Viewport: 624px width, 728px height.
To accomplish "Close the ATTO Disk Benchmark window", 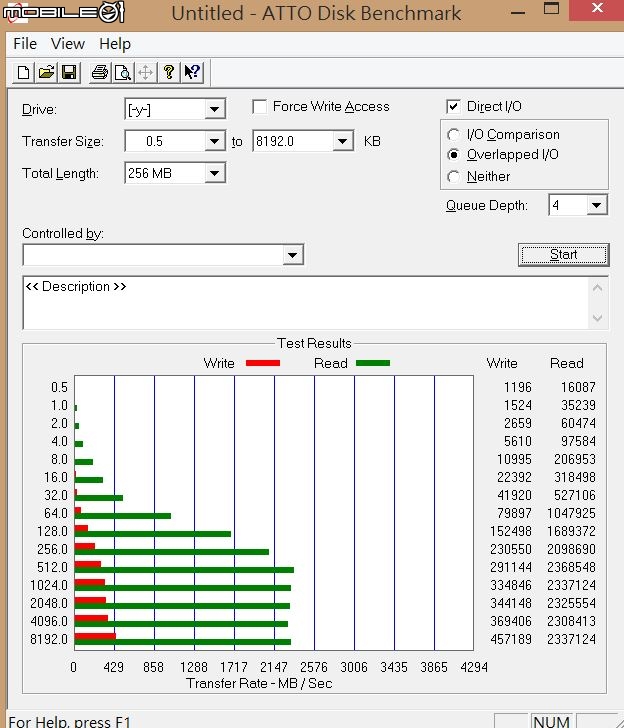I will (597, 9).
